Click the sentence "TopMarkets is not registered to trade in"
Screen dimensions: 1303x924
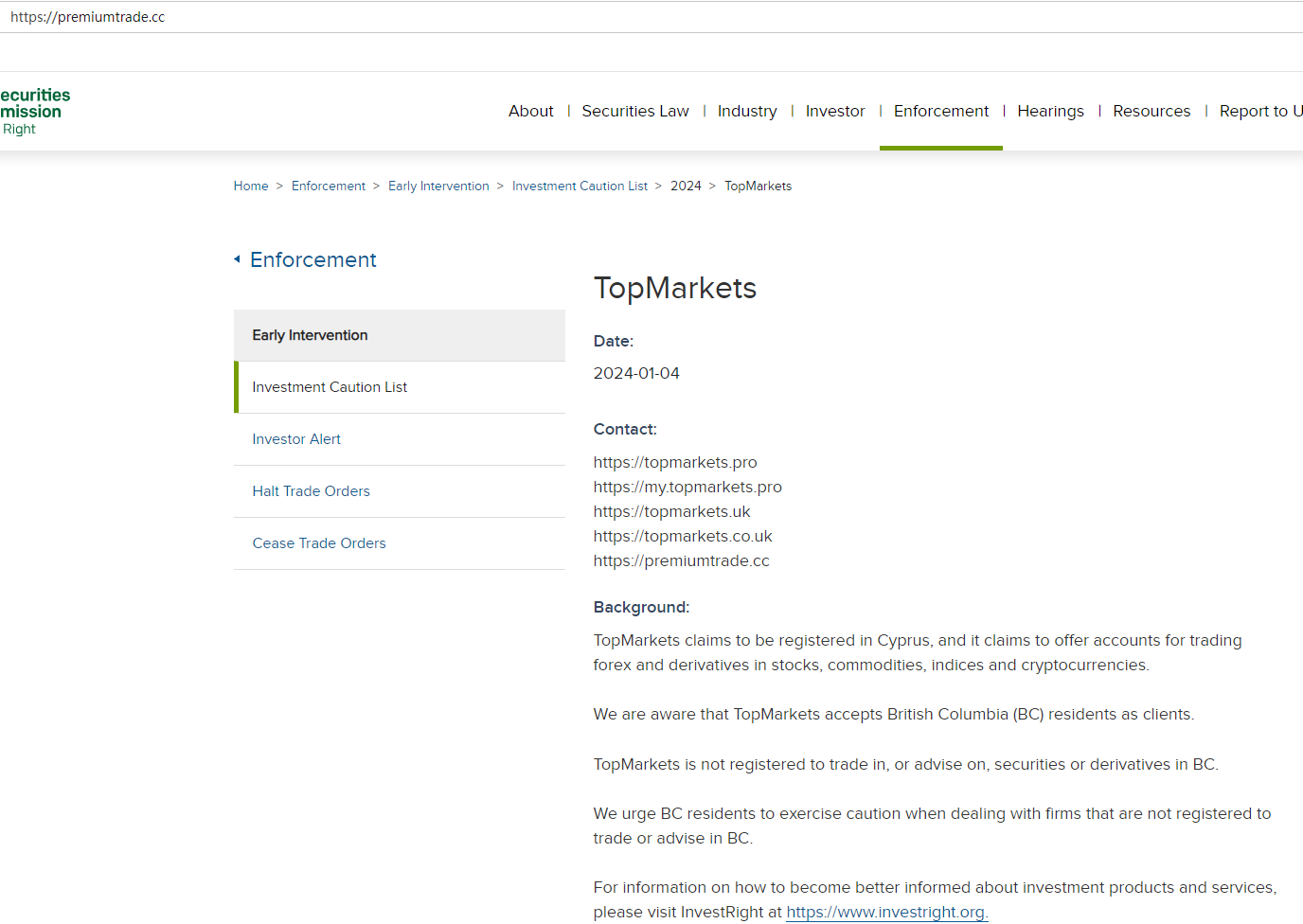click(906, 764)
